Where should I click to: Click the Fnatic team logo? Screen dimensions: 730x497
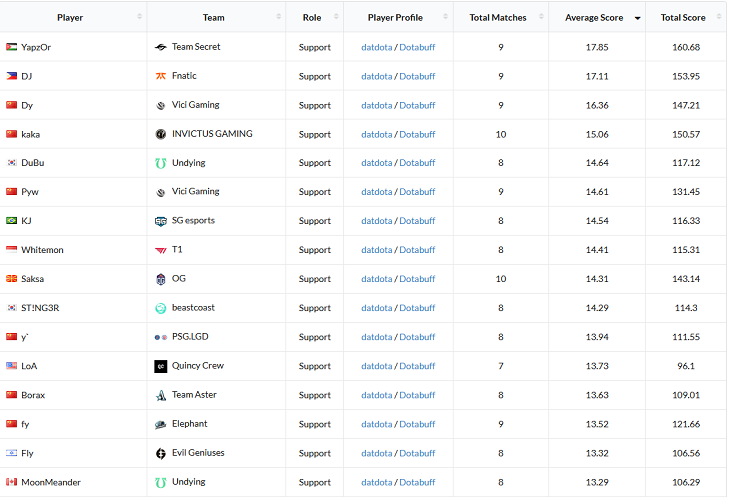pyautogui.click(x=161, y=76)
